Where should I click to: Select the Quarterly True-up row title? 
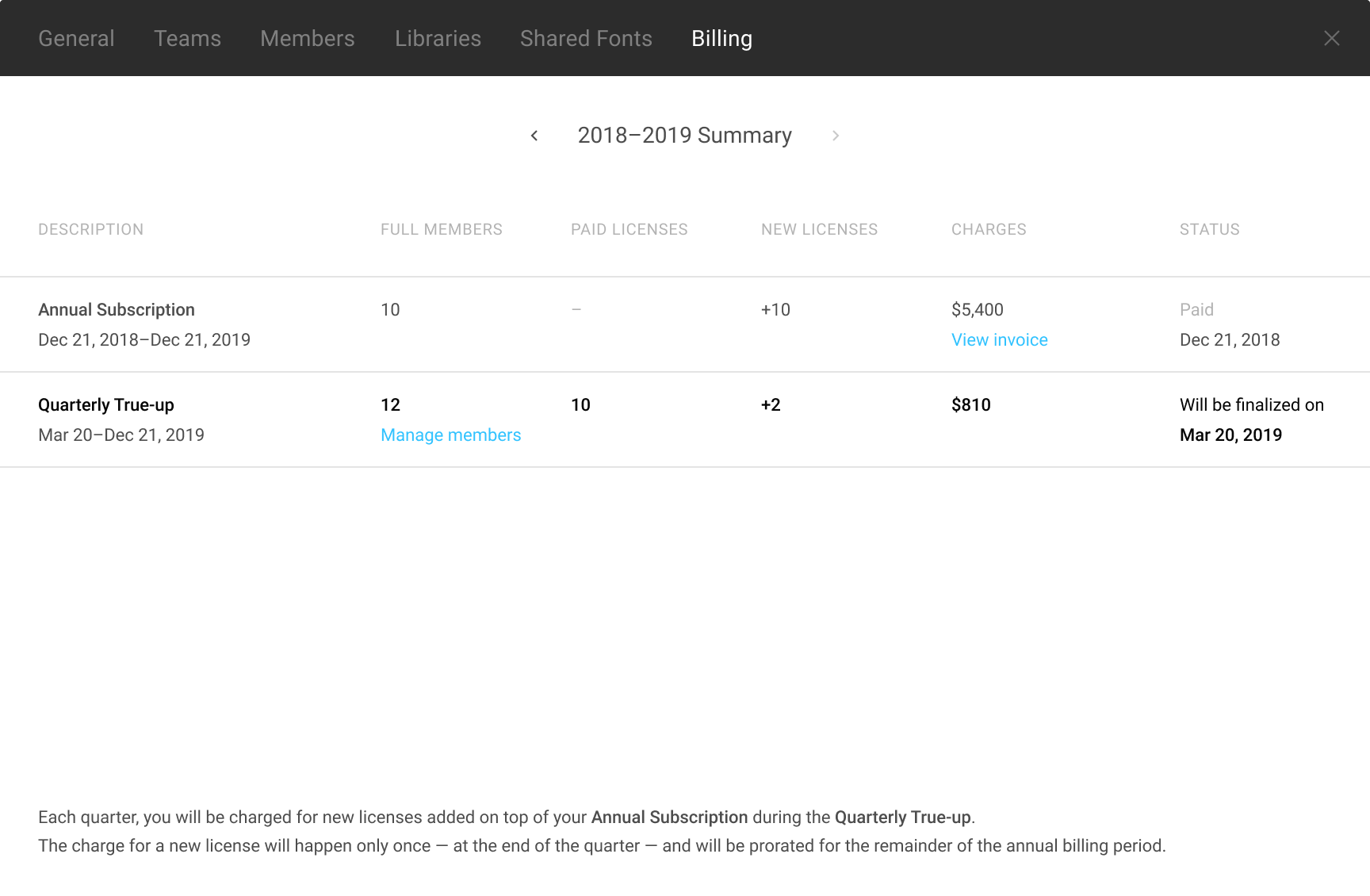[x=106, y=404]
